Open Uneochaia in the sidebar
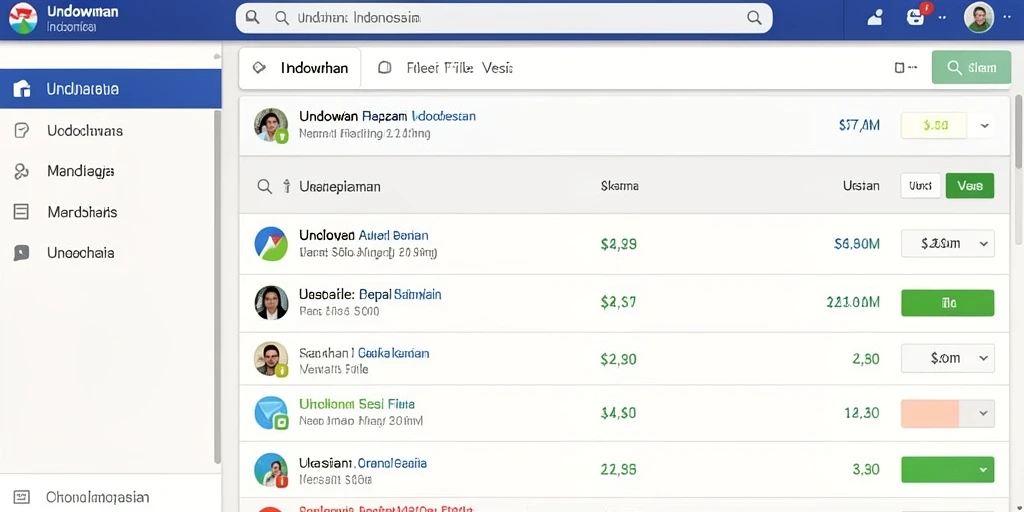 81,253
